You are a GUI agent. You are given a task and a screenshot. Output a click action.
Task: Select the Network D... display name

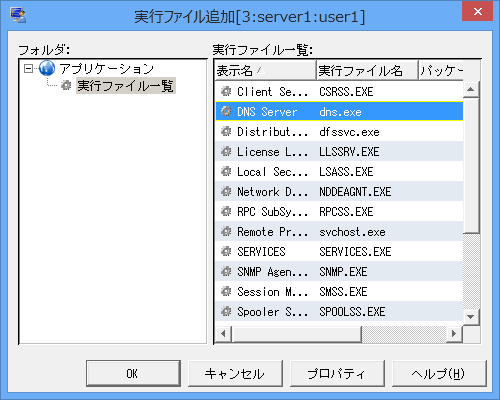tap(272, 191)
